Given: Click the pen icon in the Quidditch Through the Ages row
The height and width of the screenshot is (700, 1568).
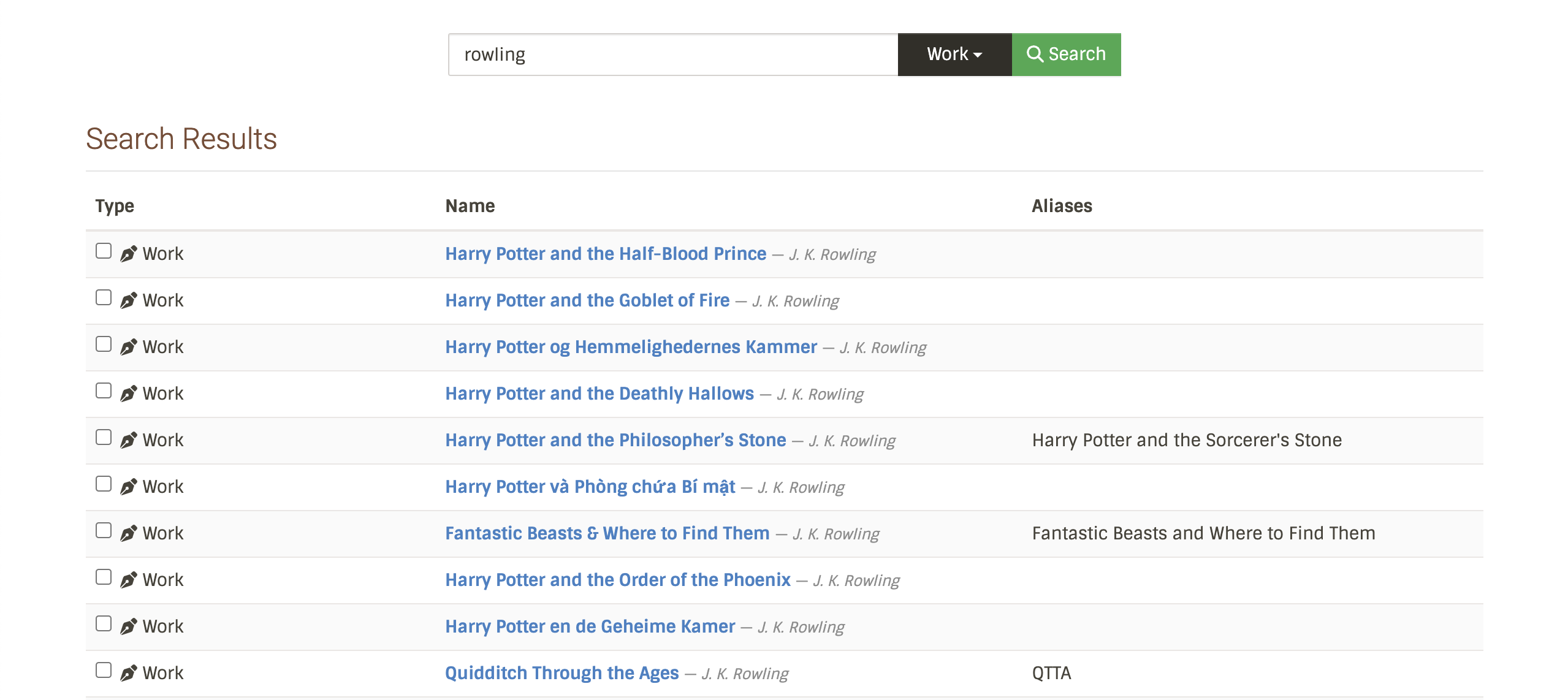Looking at the screenshot, I should [x=128, y=673].
